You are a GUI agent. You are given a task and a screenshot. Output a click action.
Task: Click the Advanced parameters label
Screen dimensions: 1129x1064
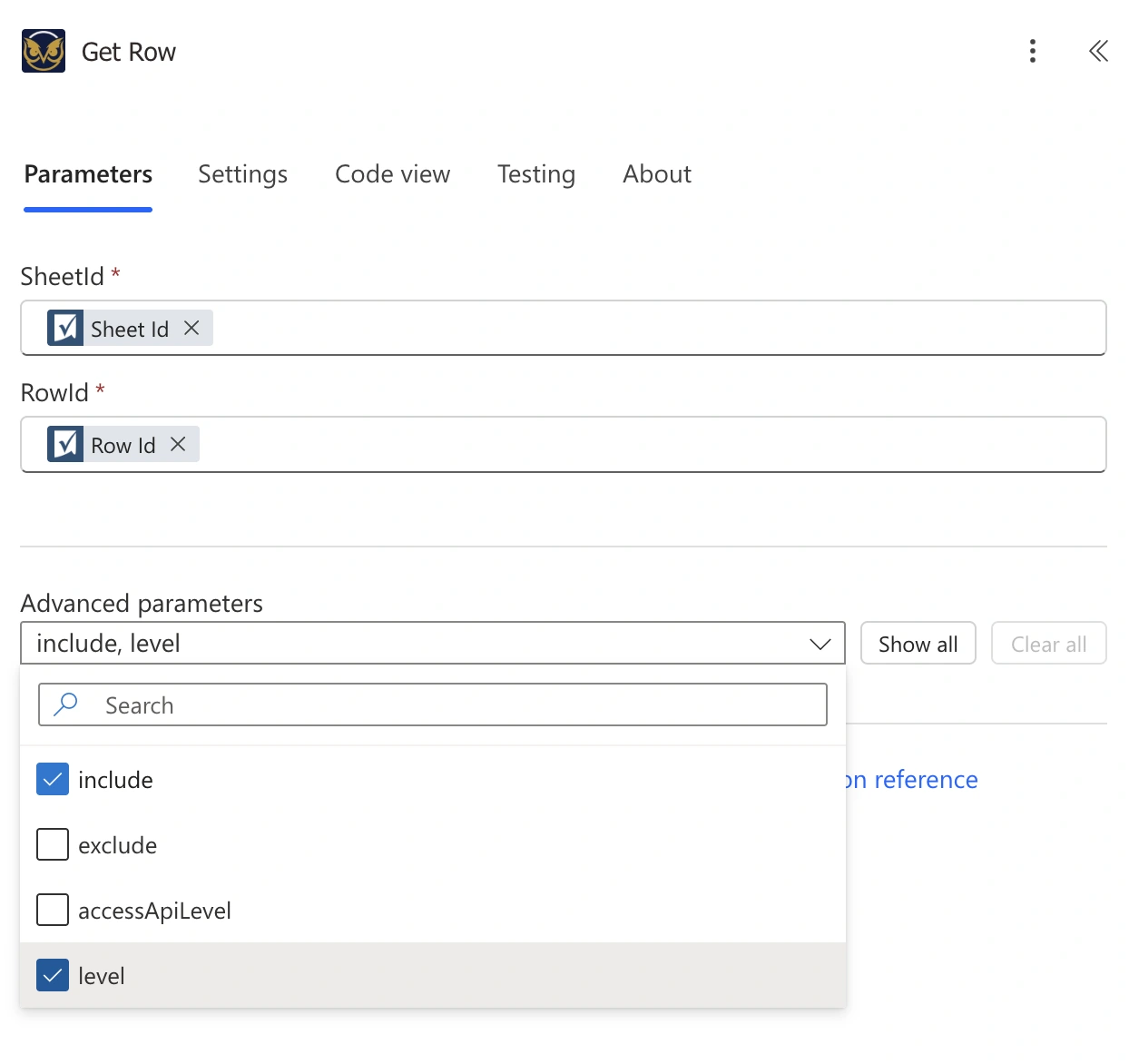[x=142, y=604]
